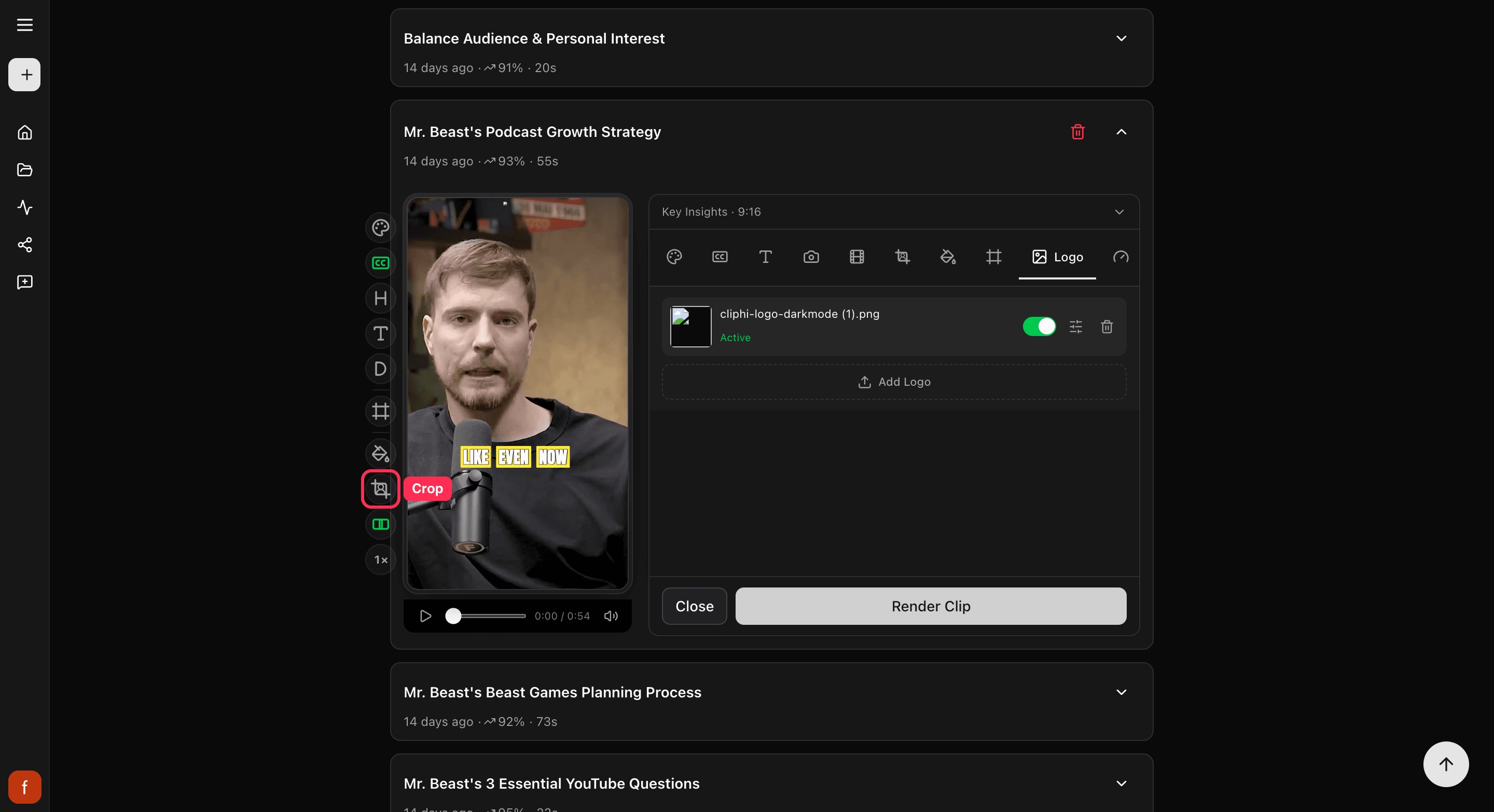Collapse Mr. Beast's Podcast Growth Strategy card
The width and height of the screenshot is (1494, 812).
coord(1121,132)
